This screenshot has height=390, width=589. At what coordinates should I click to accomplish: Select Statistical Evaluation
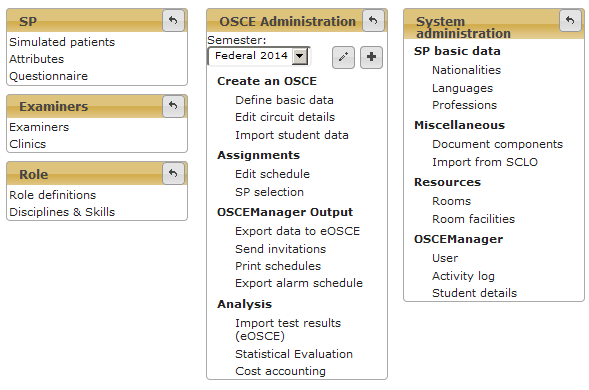tap(294, 354)
